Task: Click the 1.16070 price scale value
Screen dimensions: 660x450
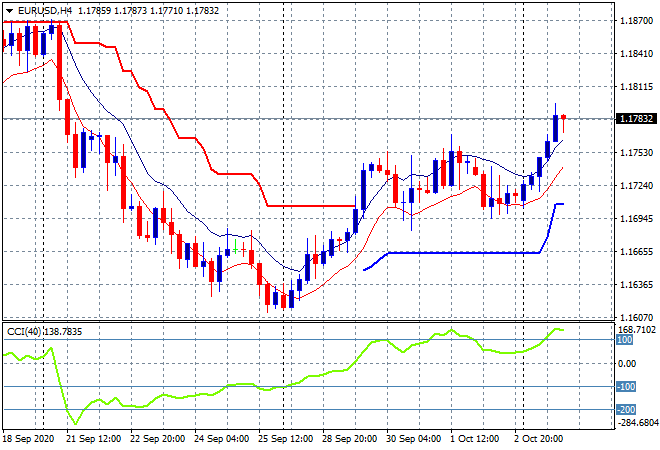Action: 636,317
